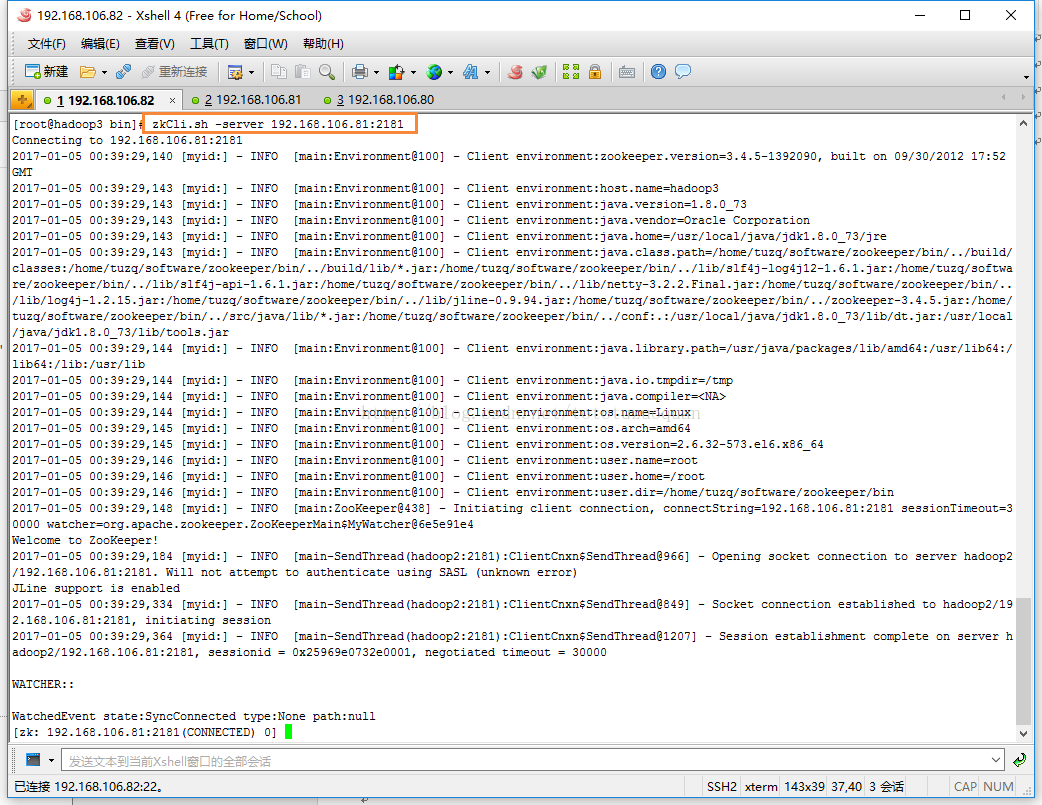Click the printer icon
1042x805 pixels.
(360, 72)
